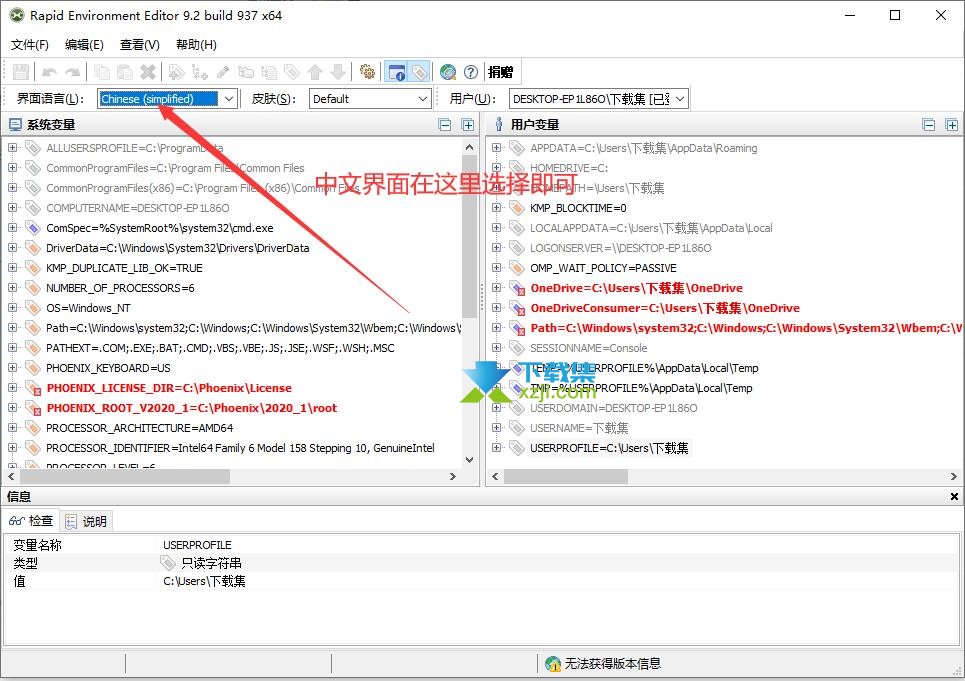Expand all user variables with plus icon

click(x=951, y=125)
